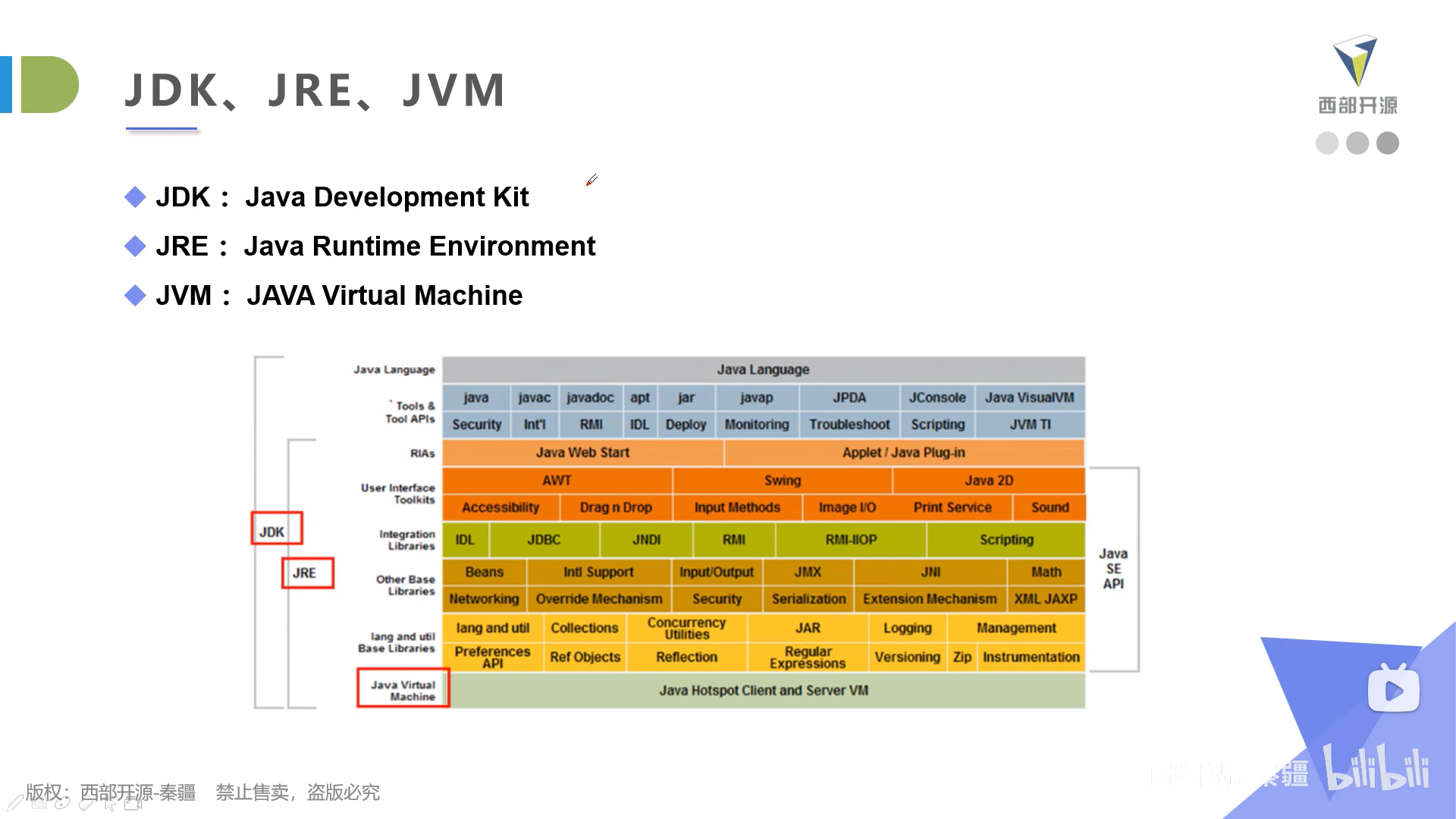Click the red-boxed JDK label
Screen dimensions: 1456x819
[277, 529]
